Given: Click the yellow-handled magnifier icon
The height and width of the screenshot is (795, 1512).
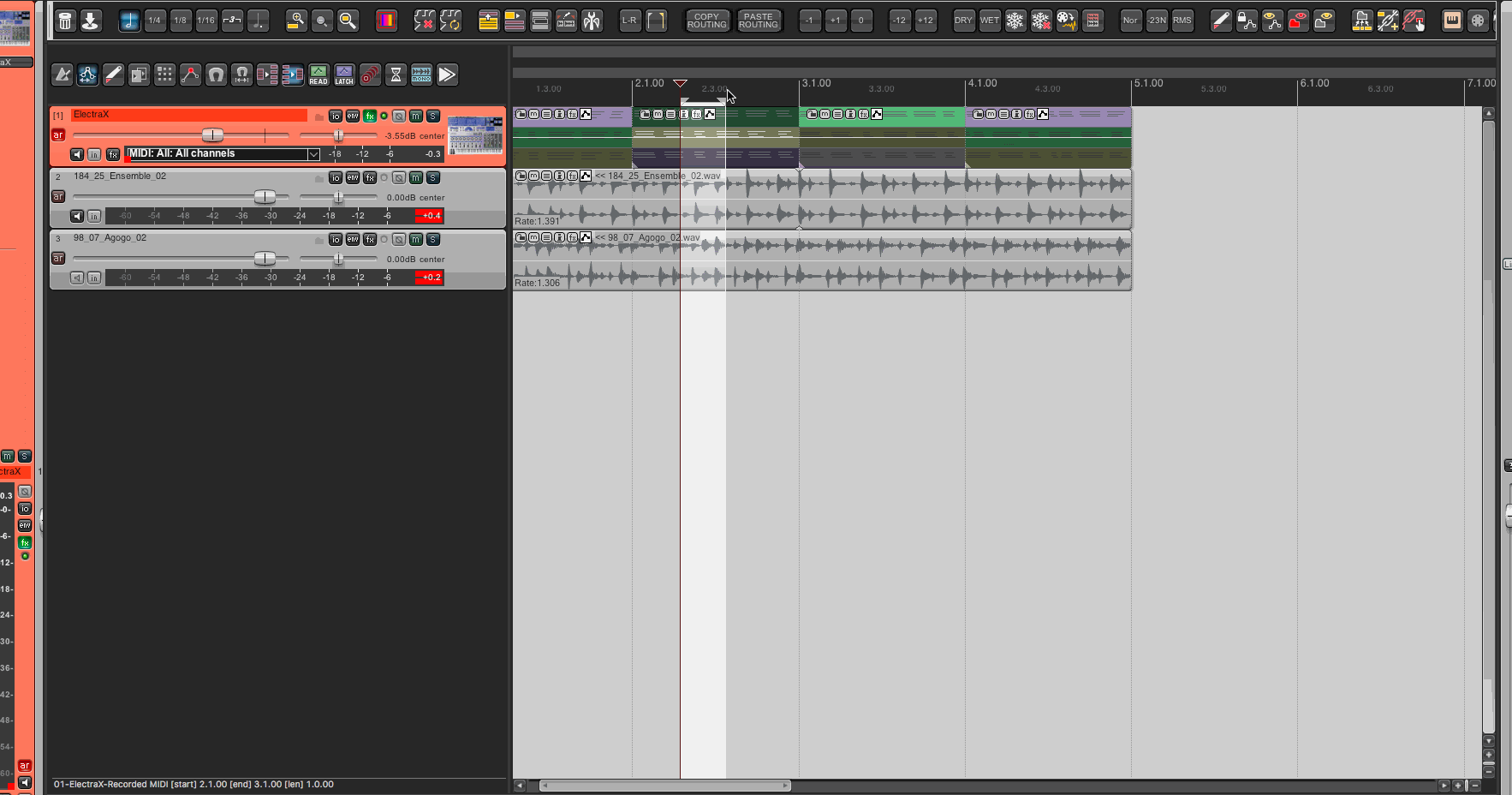Looking at the screenshot, I should coord(348,21).
